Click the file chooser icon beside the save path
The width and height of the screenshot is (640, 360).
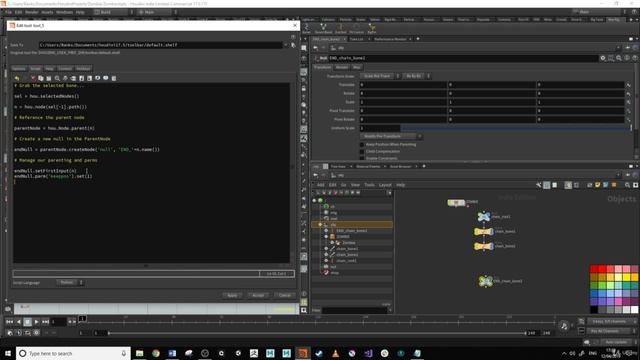point(293,45)
